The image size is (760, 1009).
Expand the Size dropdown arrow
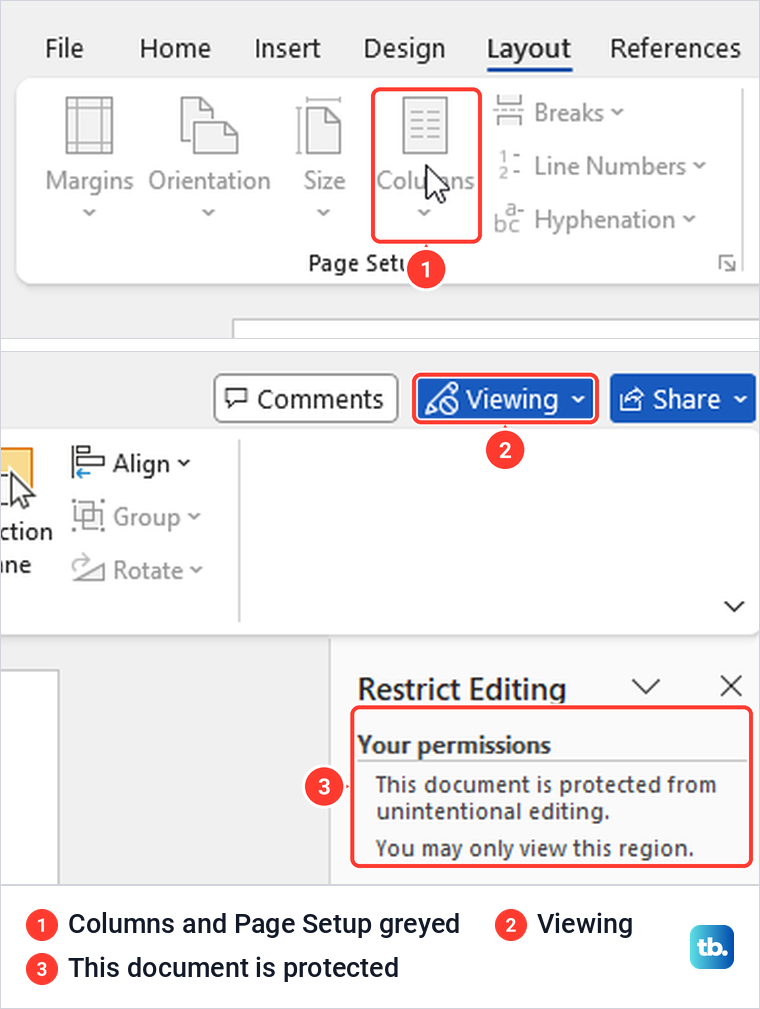tap(324, 212)
